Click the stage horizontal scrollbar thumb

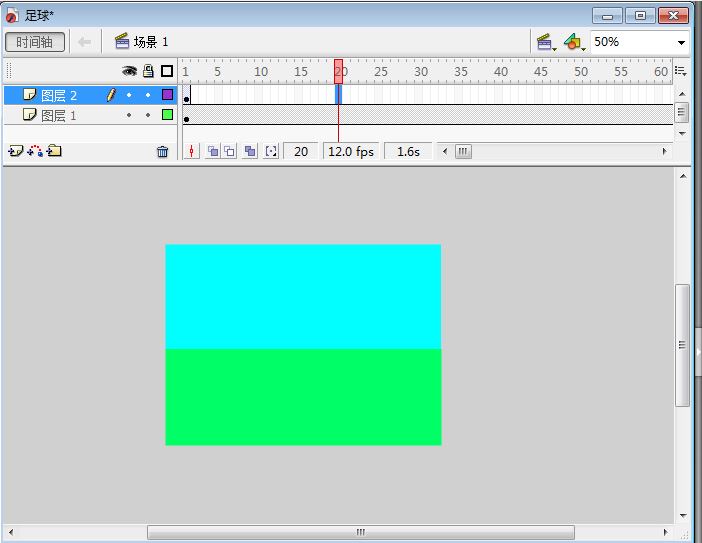click(361, 532)
